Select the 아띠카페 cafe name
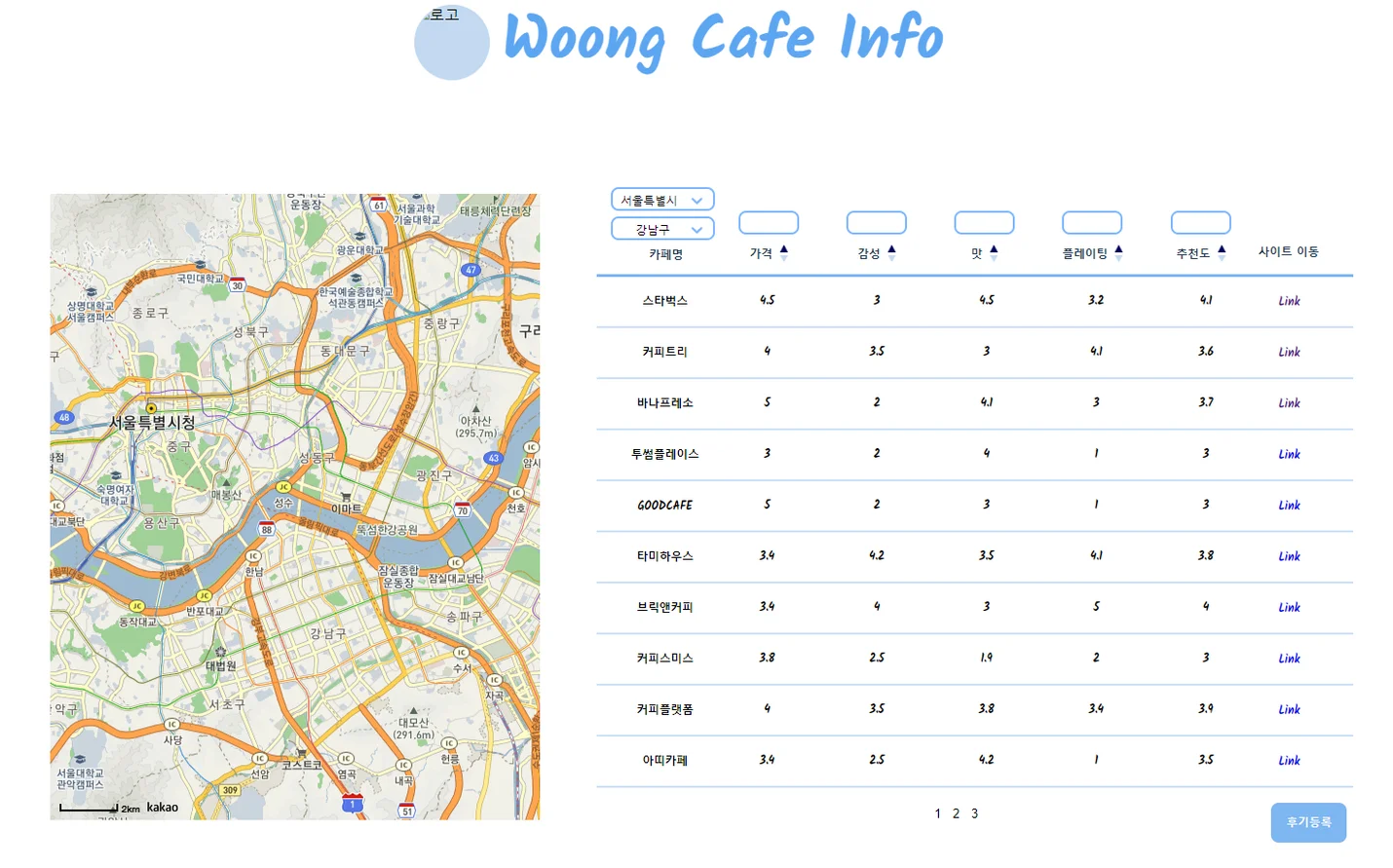 [x=665, y=761]
